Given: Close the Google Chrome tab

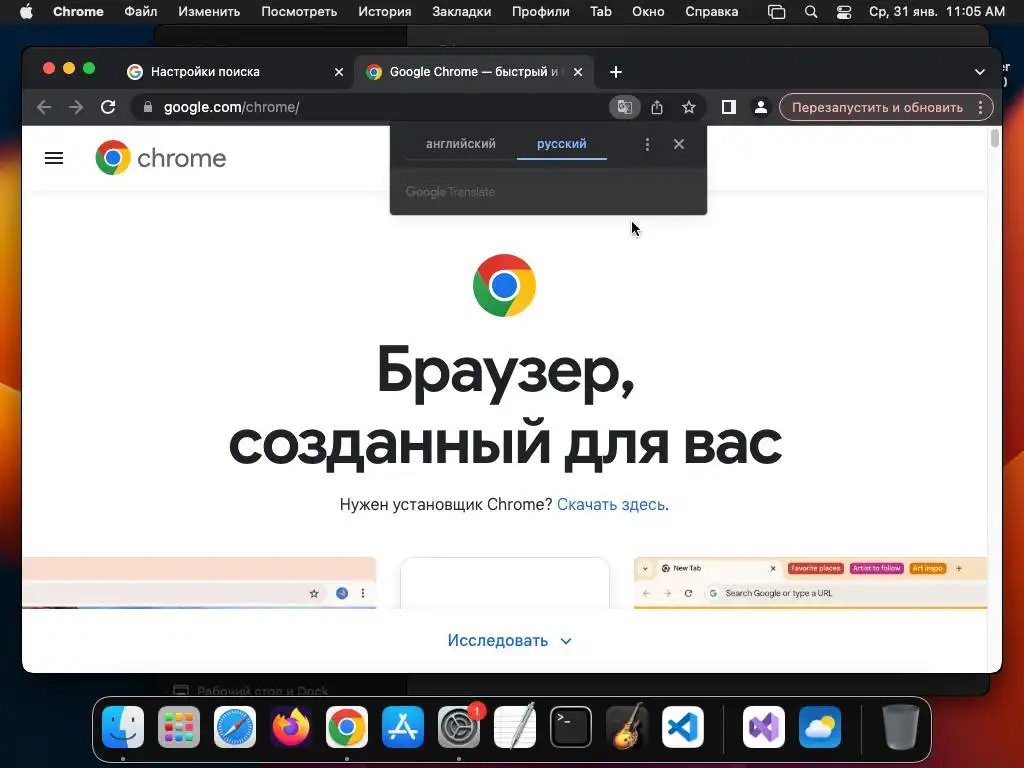Looking at the screenshot, I should (x=578, y=72).
